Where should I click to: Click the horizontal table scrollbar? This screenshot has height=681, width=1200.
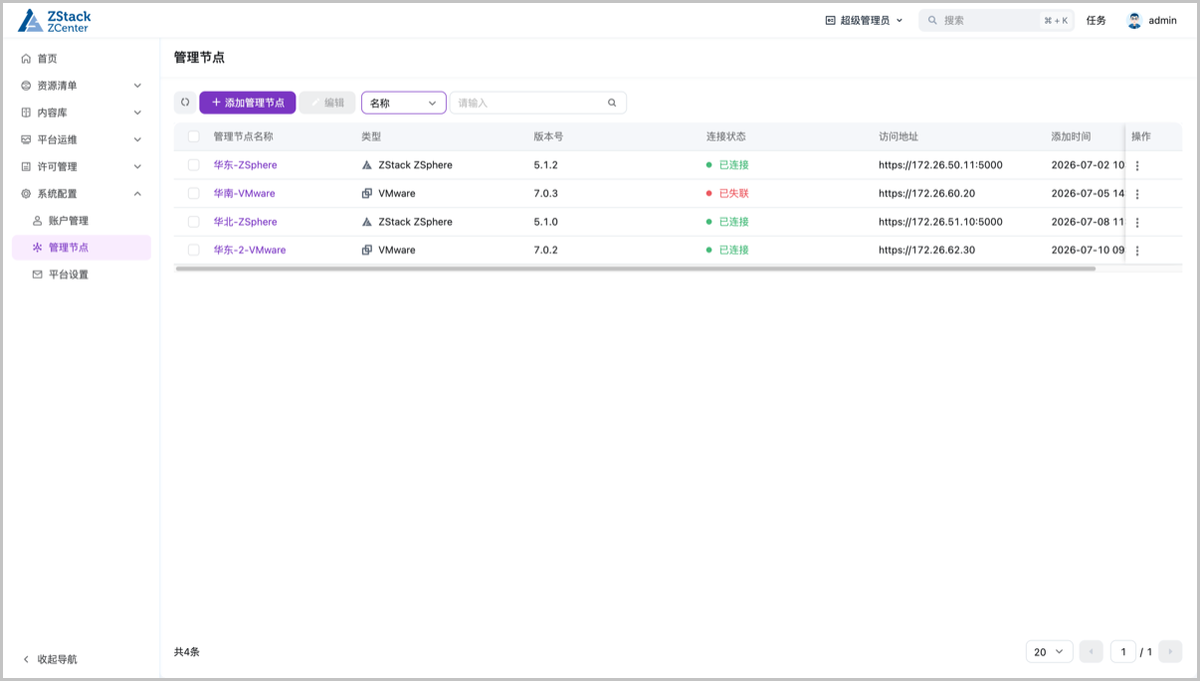pyautogui.click(x=635, y=268)
